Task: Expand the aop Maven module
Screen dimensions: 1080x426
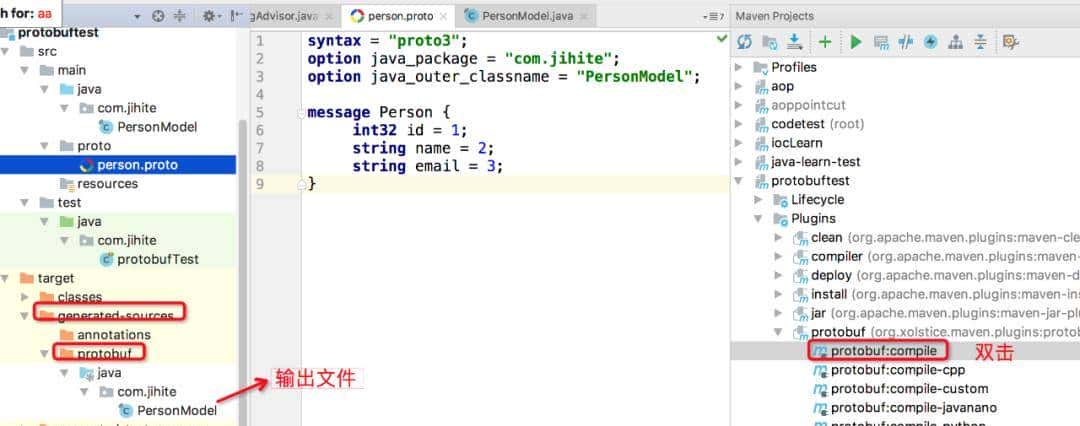Action: point(740,86)
